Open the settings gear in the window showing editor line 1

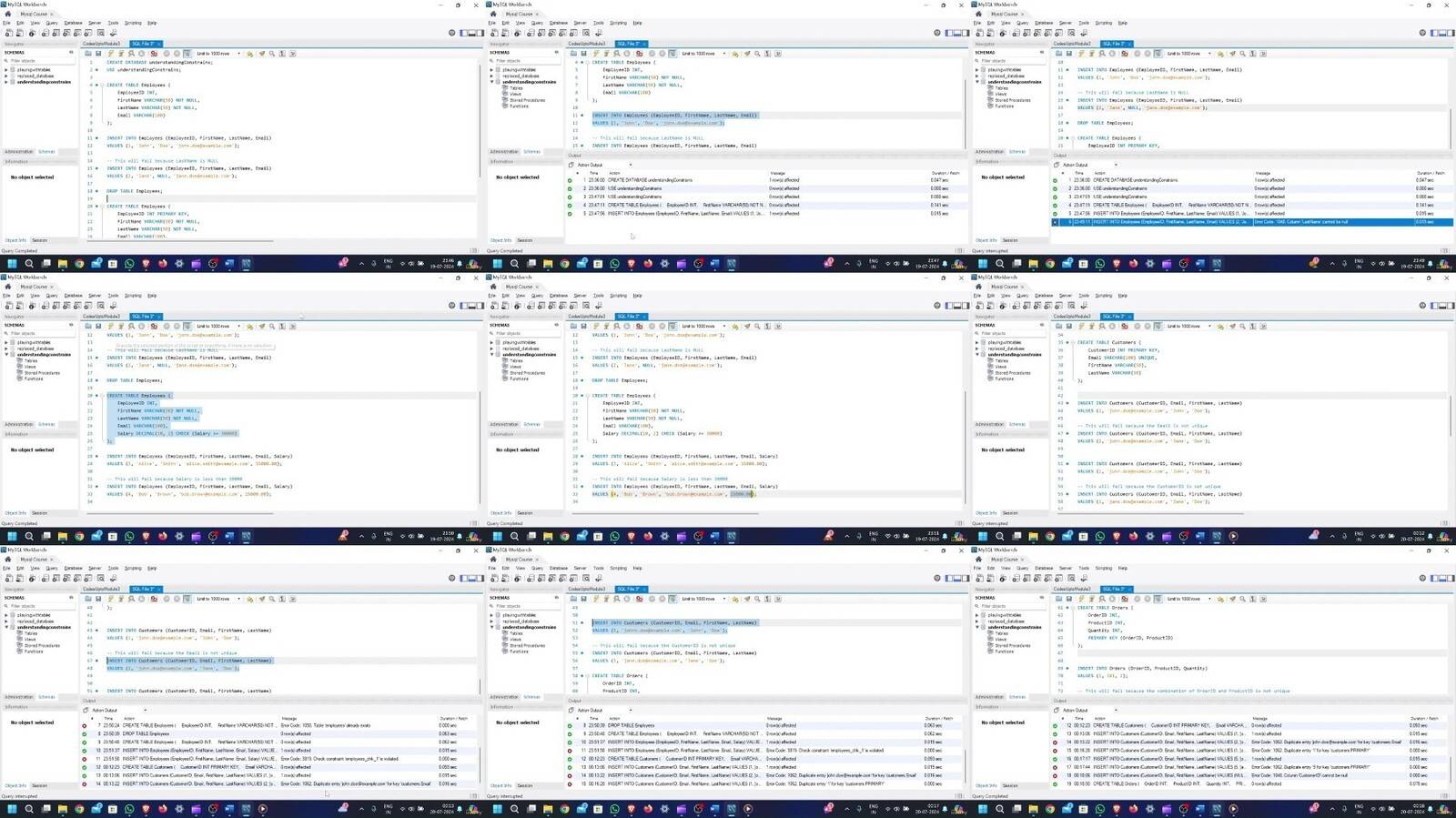(x=451, y=33)
